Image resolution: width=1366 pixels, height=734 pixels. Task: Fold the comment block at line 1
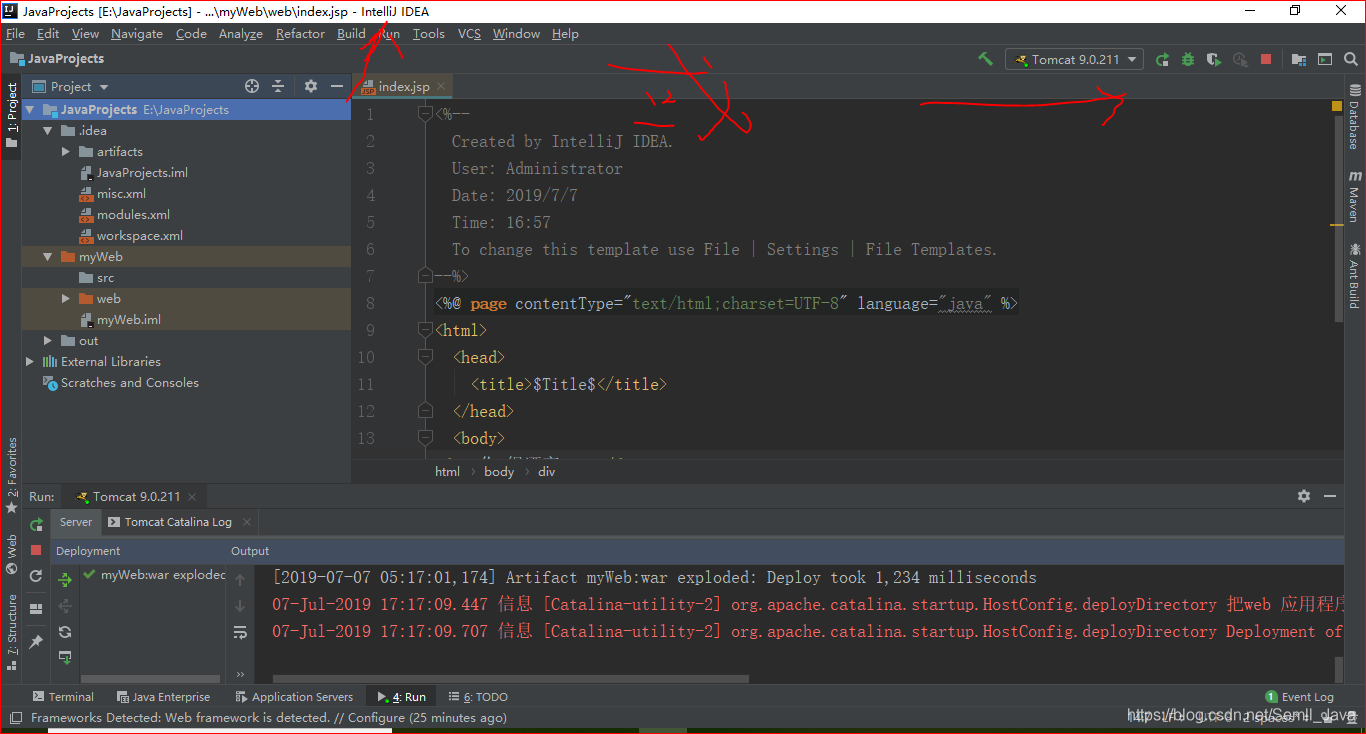[x=424, y=114]
